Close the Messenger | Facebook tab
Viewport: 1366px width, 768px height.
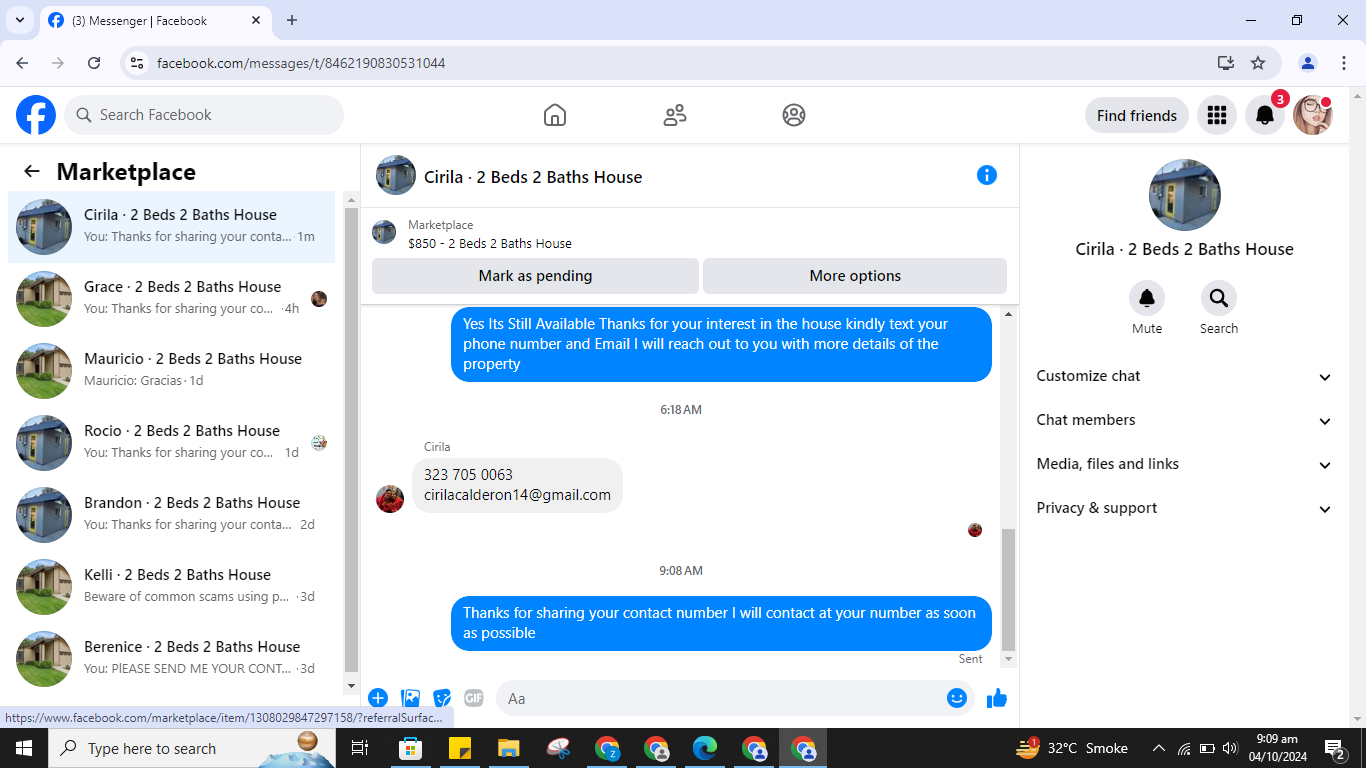click(256, 20)
